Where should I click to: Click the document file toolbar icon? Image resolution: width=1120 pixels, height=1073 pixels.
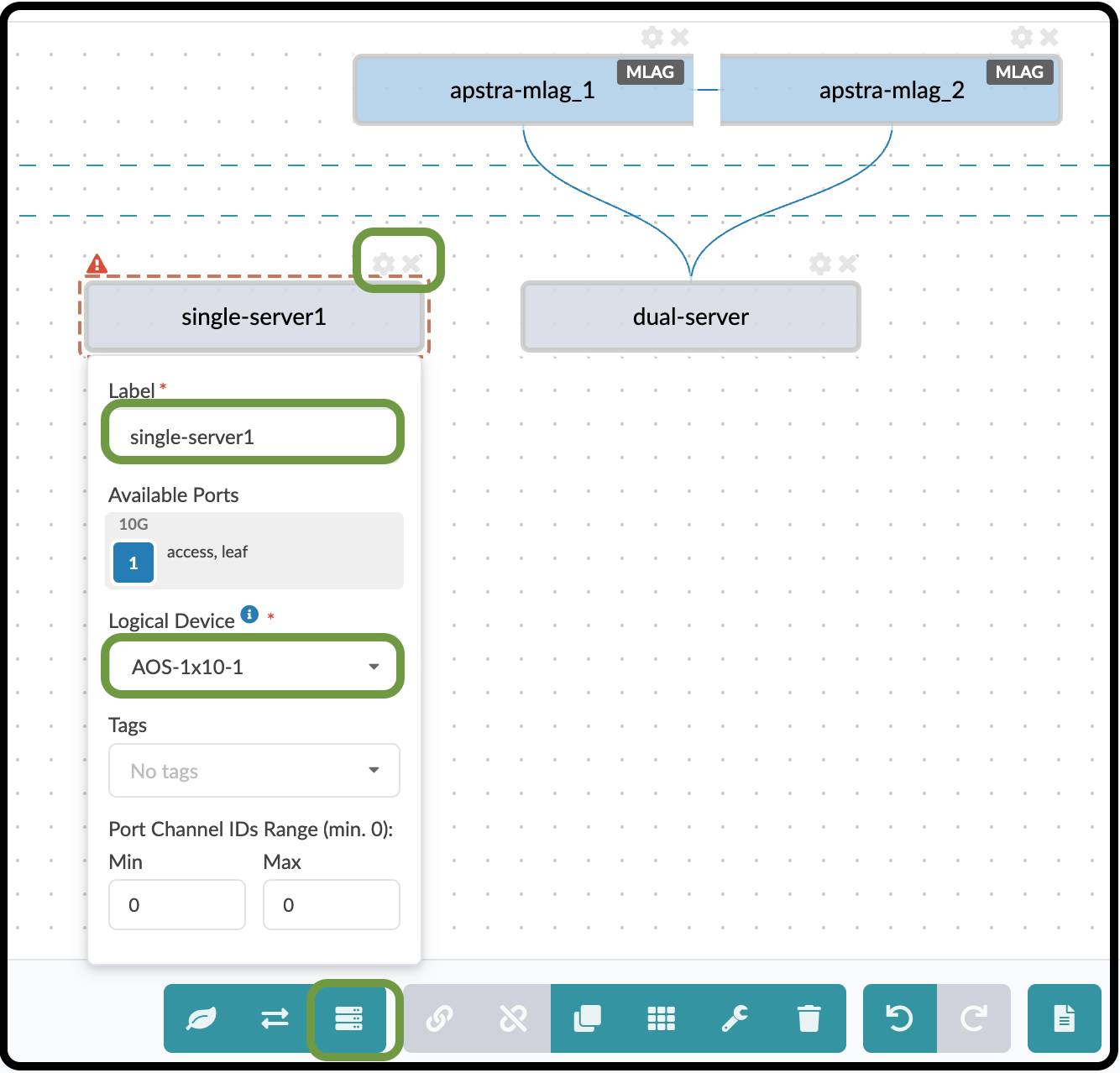tap(1065, 1018)
